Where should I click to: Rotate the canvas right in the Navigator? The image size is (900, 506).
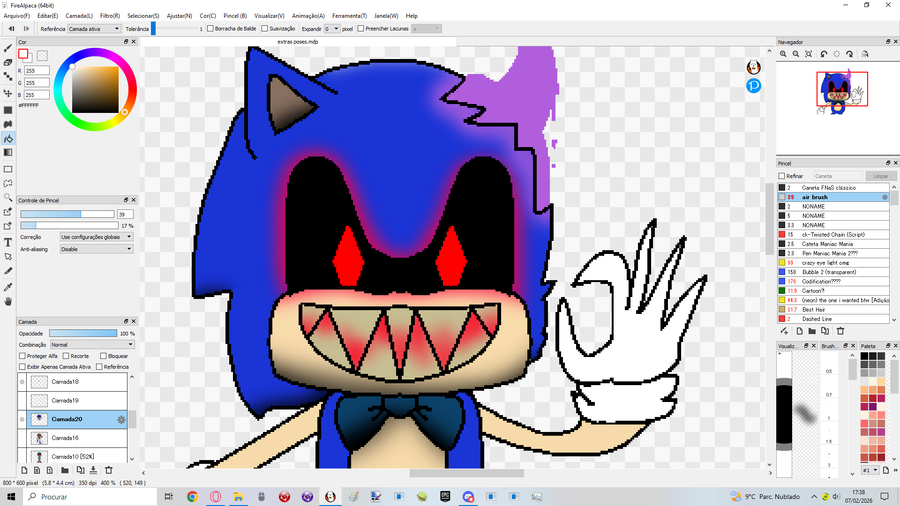(849, 54)
